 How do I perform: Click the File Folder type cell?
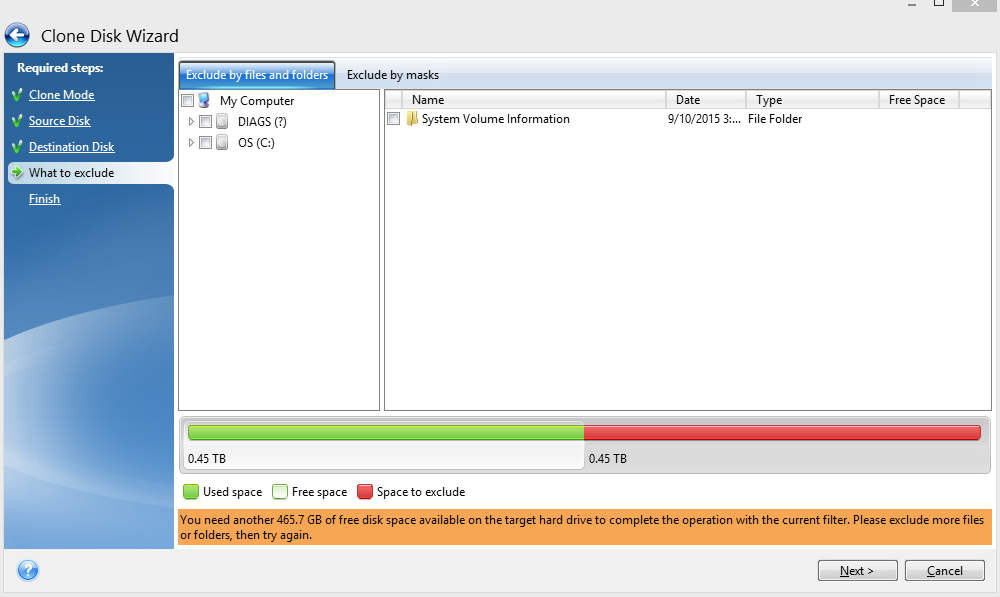pyautogui.click(x=775, y=119)
